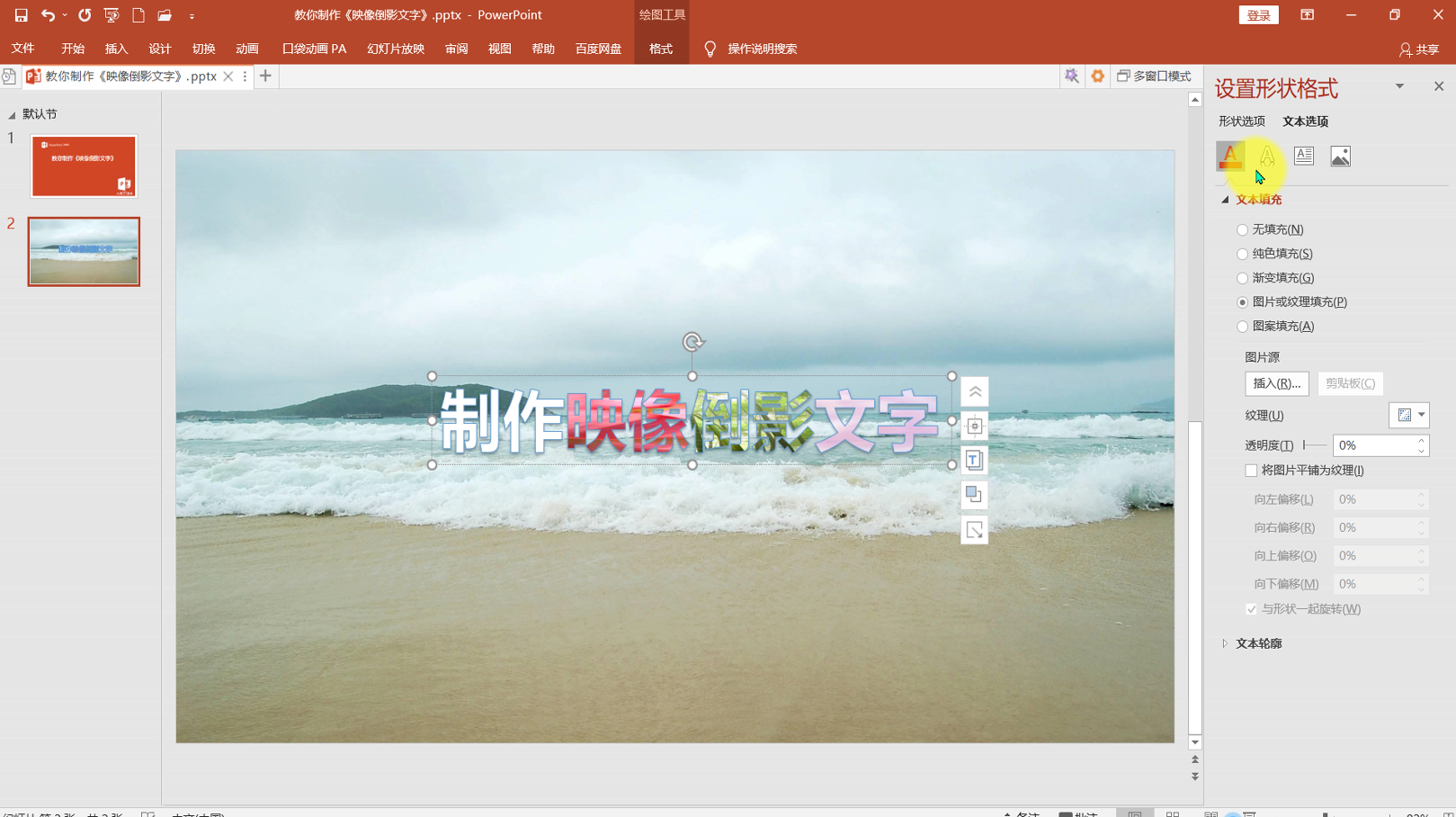Select the 文本选项 tab in the format pane

(x=1305, y=121)
